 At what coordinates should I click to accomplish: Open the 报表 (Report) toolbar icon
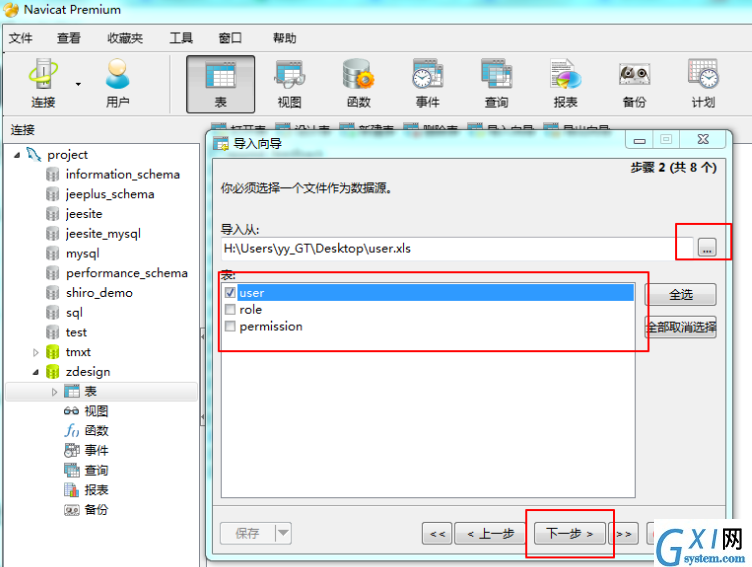point(565,83)
